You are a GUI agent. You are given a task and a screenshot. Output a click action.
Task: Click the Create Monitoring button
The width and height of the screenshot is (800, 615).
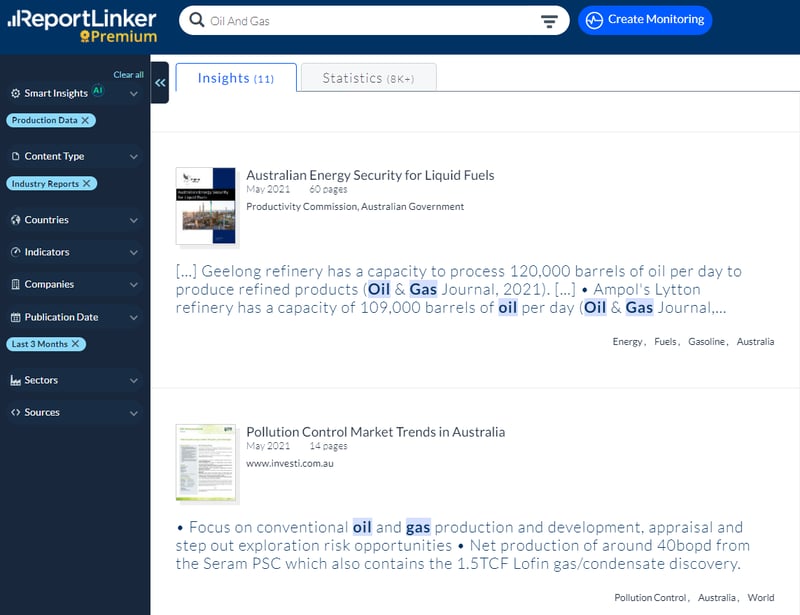click(645, 20)
